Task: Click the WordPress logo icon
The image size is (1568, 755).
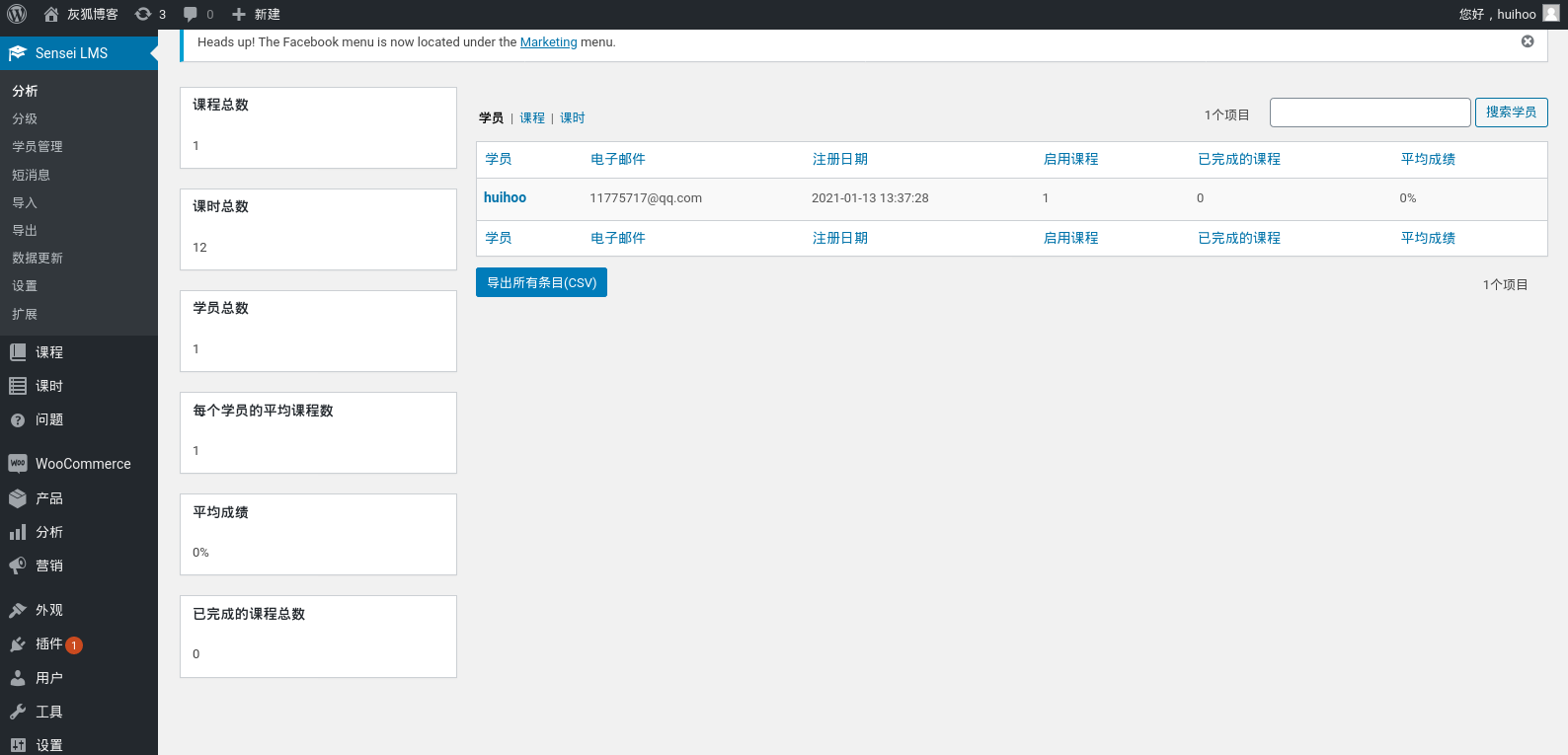Action: (x=17, y=14)
